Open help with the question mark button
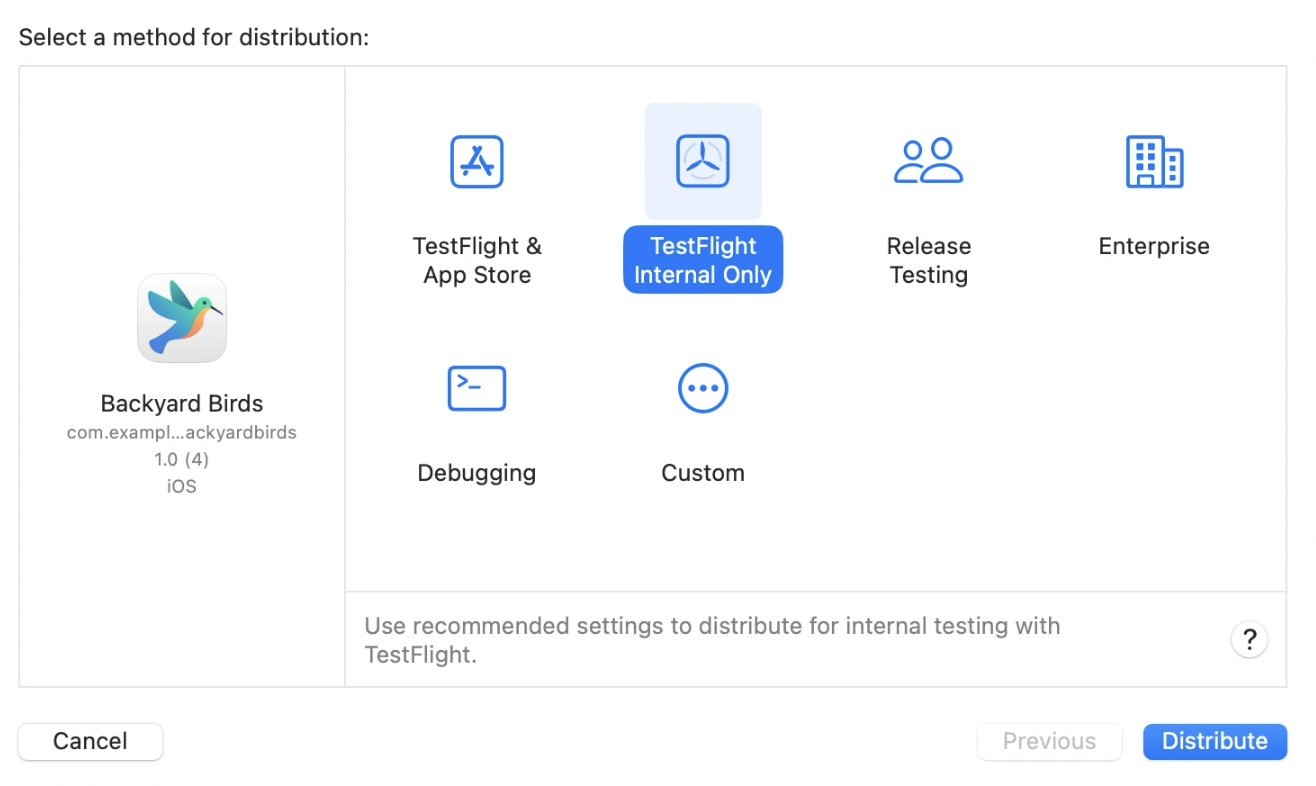 (1249, 640)
